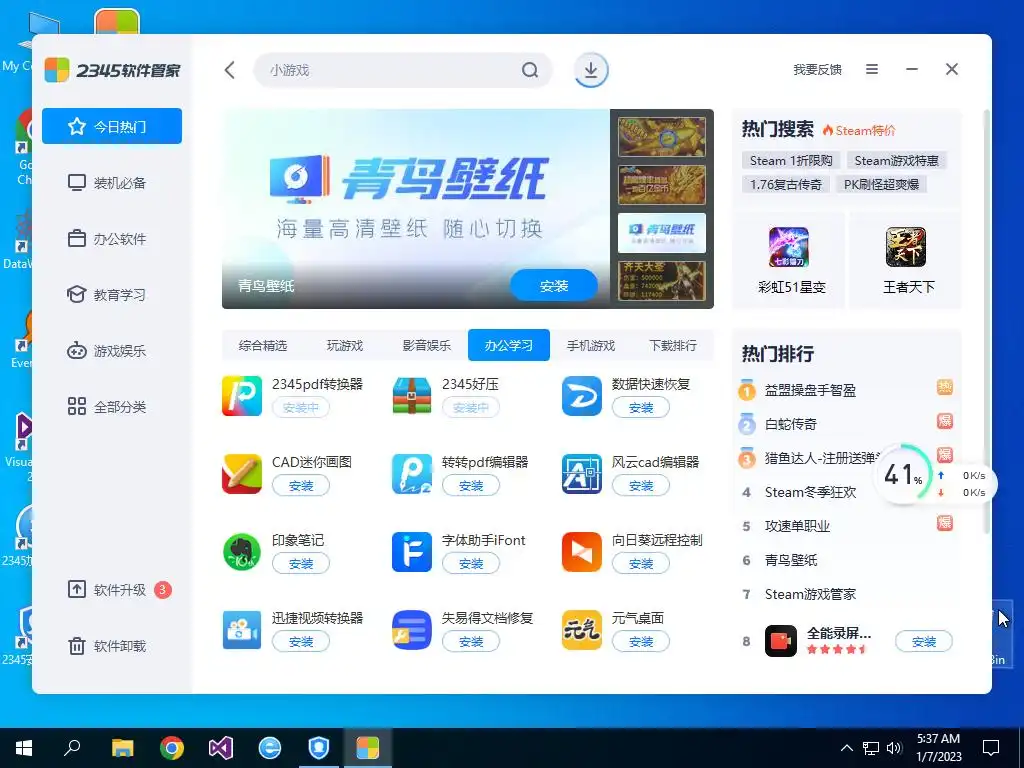Click the 失易得文档修复 app icon
This screenshot has height=768, width=1024.
pyautogui.click(x=411, y=630)
